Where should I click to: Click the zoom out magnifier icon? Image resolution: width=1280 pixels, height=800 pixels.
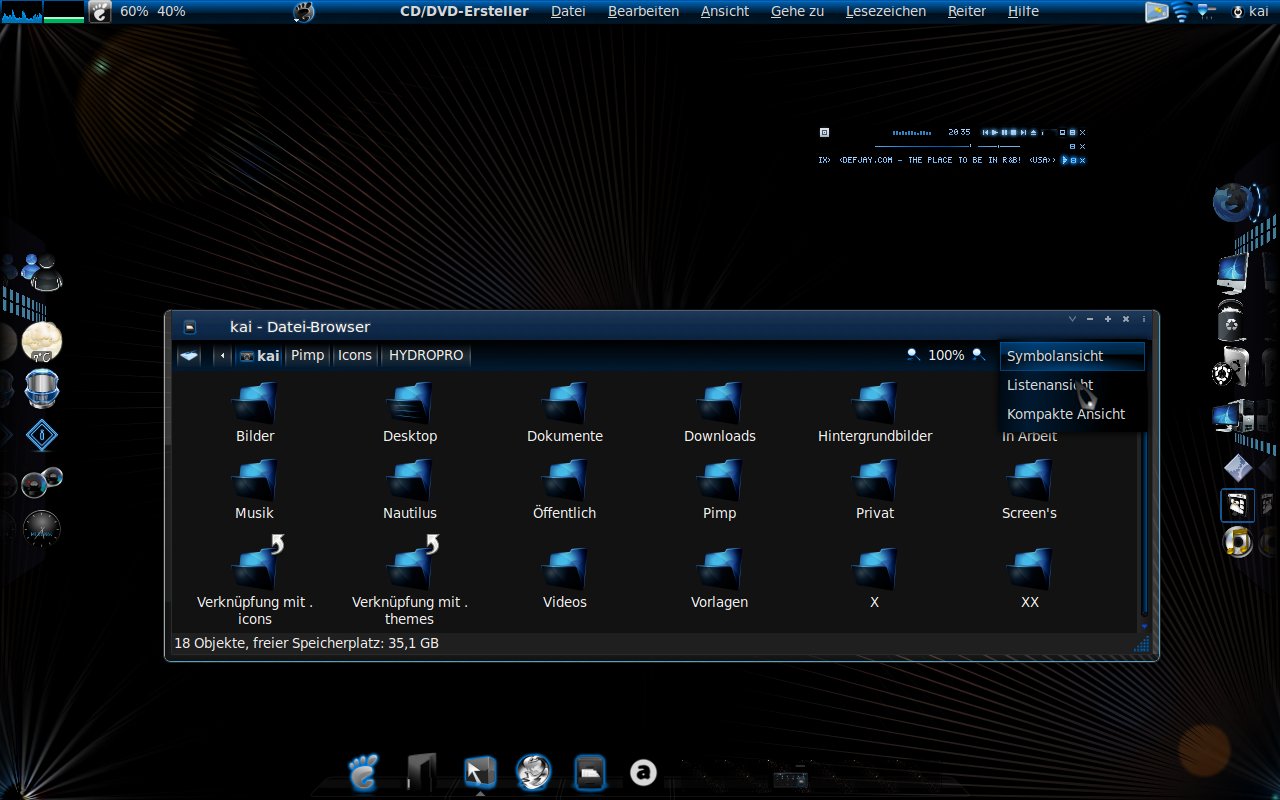[913, 354]
